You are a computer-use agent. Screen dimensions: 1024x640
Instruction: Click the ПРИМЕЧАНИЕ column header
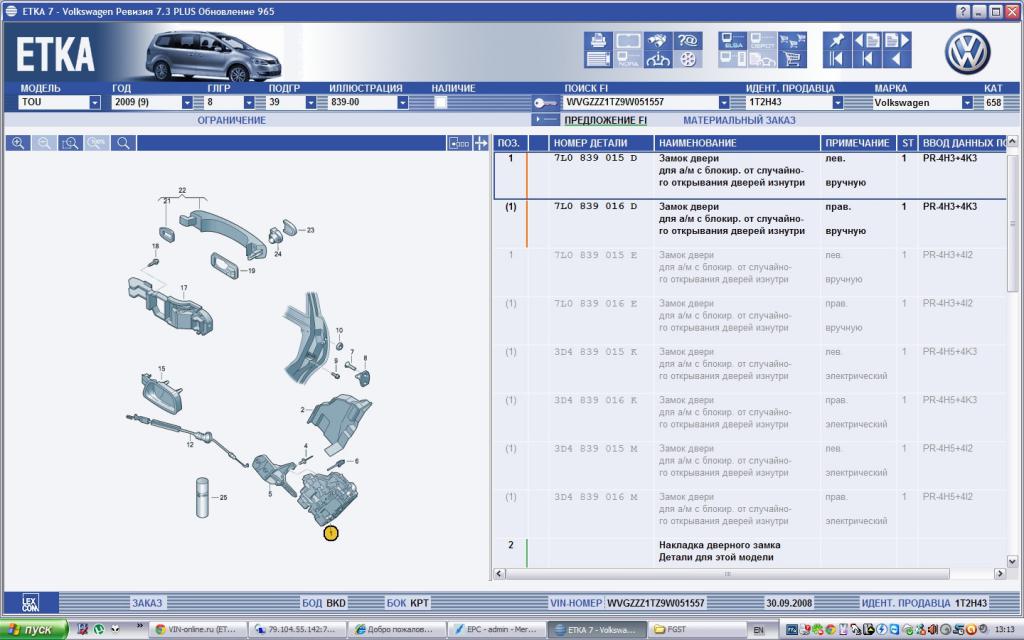point(858,143)
